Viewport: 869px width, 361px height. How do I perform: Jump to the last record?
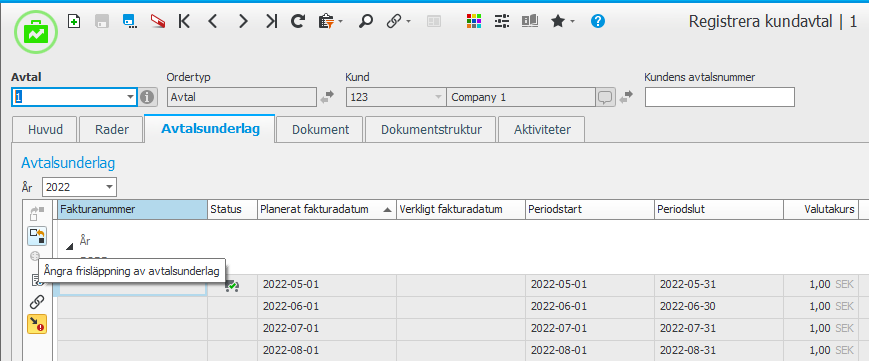(271, 22)
